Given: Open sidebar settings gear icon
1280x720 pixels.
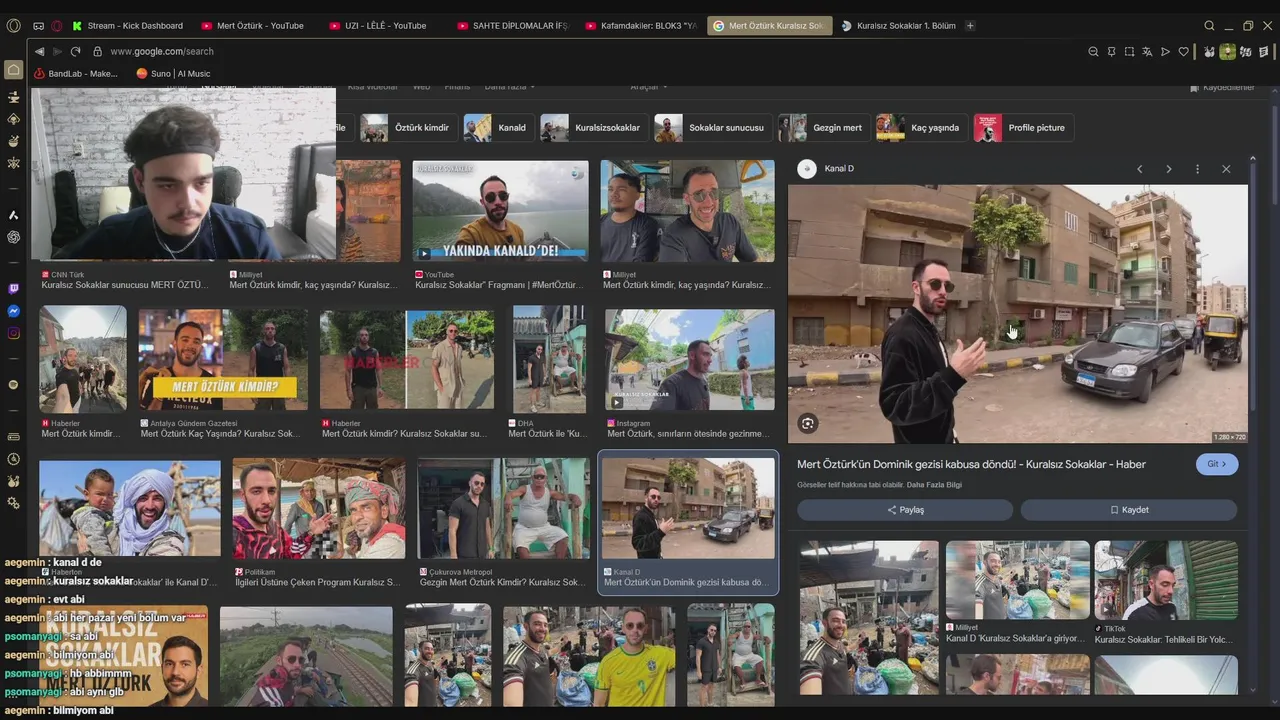Looking at the screenshot, I should 13,503.
